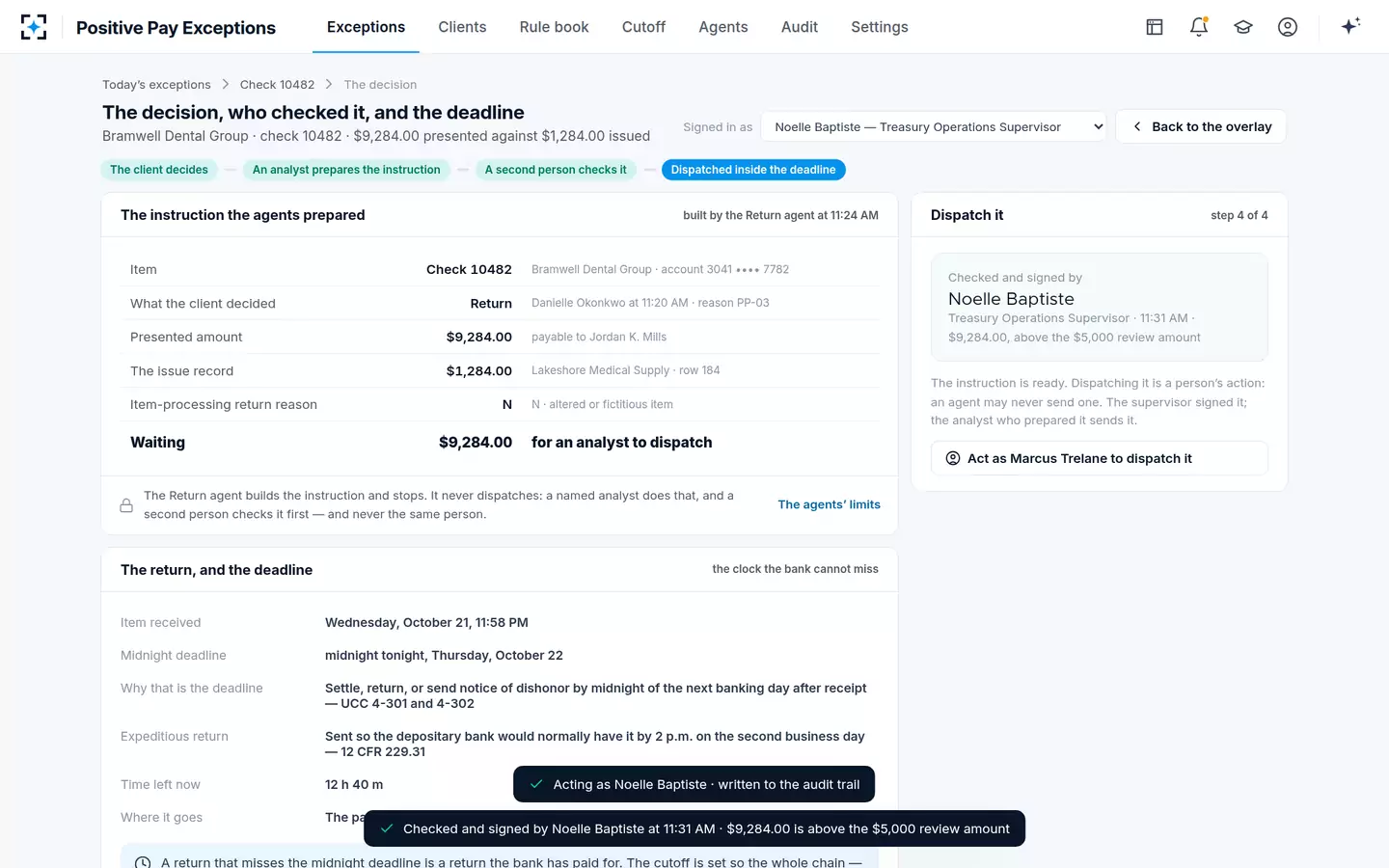Open the sparkle AI assistant icon

click(x=1350, y=26)
